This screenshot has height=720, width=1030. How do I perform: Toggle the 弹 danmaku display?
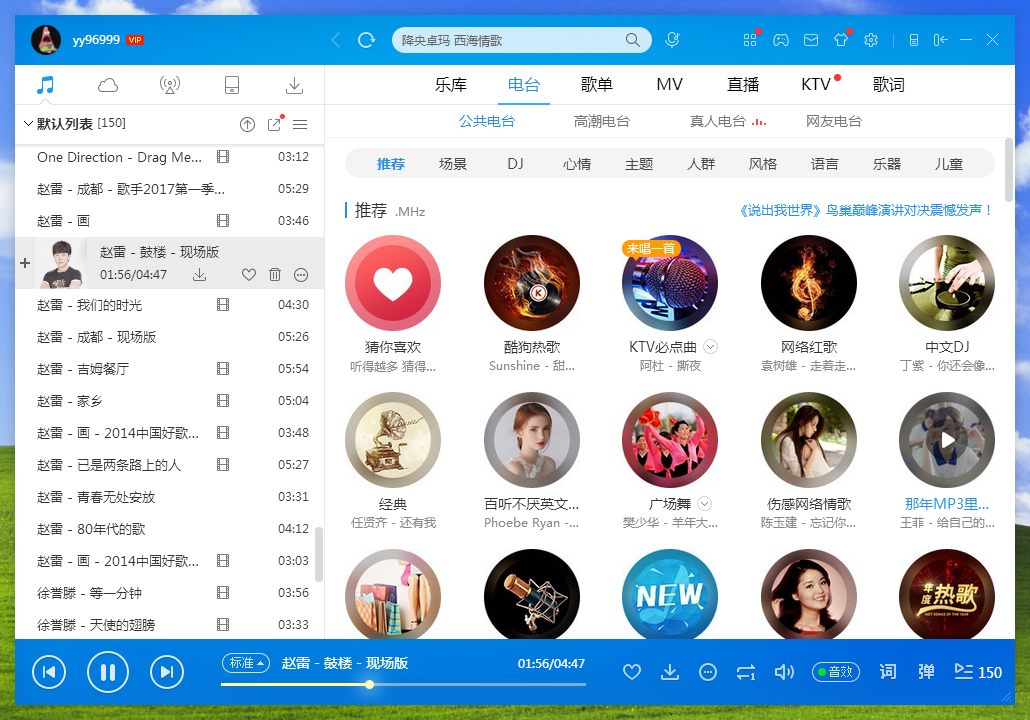pos(925,672)
